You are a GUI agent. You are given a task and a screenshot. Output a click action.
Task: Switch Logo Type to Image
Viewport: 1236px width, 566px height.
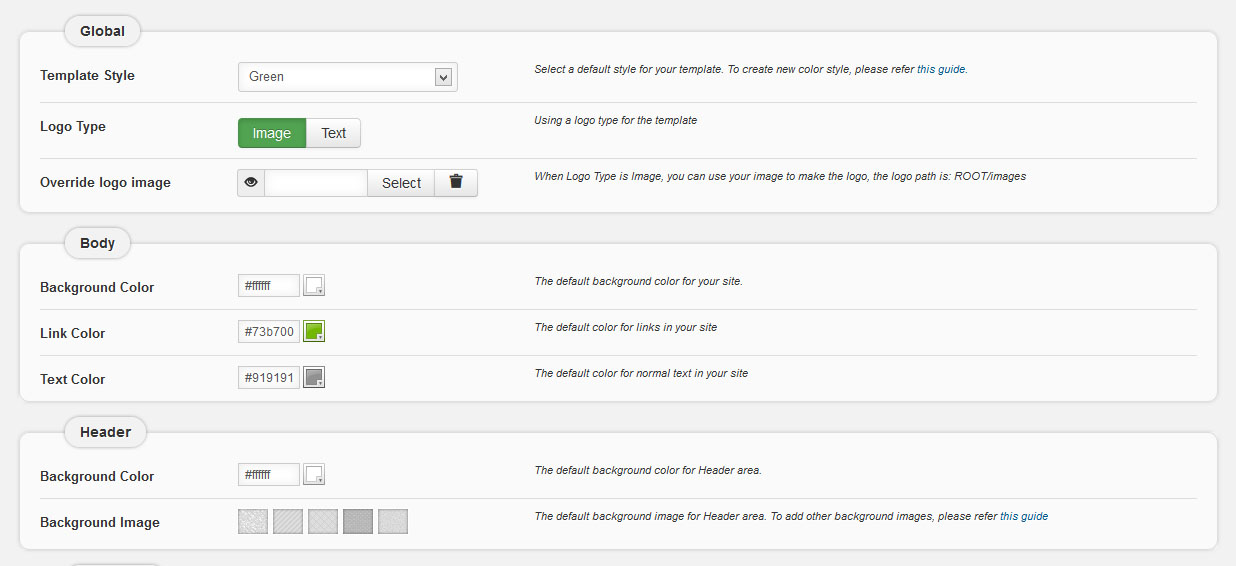[x=272, y=133]
